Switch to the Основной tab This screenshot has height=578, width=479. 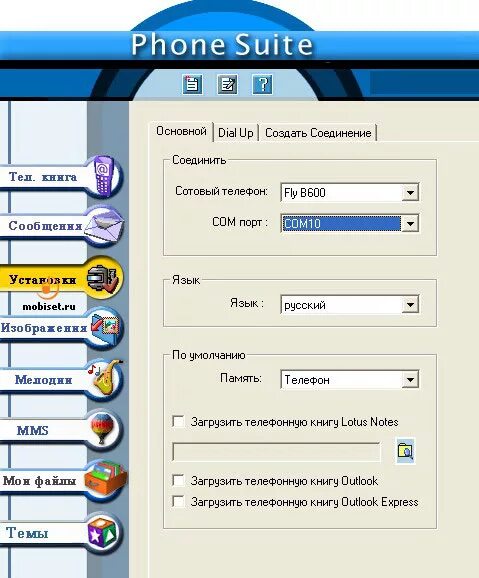pos(181,131)
